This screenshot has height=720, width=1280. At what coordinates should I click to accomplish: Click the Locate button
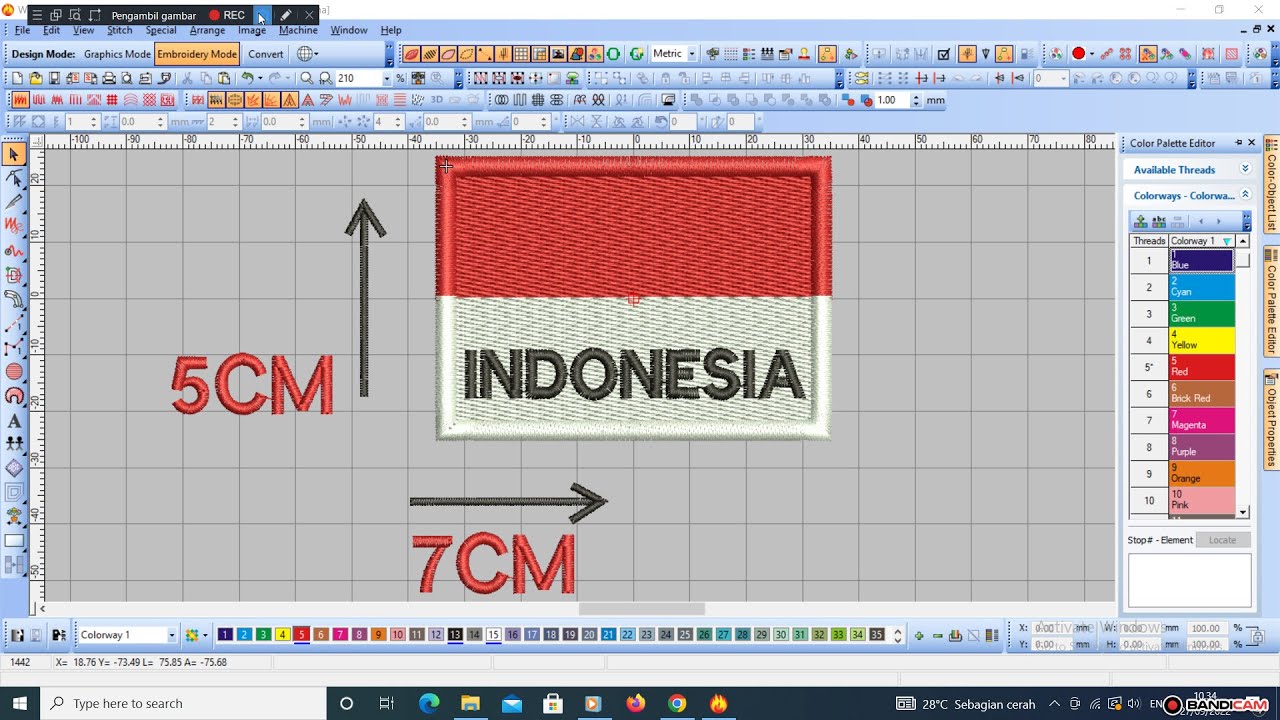tap(1222, 540)
